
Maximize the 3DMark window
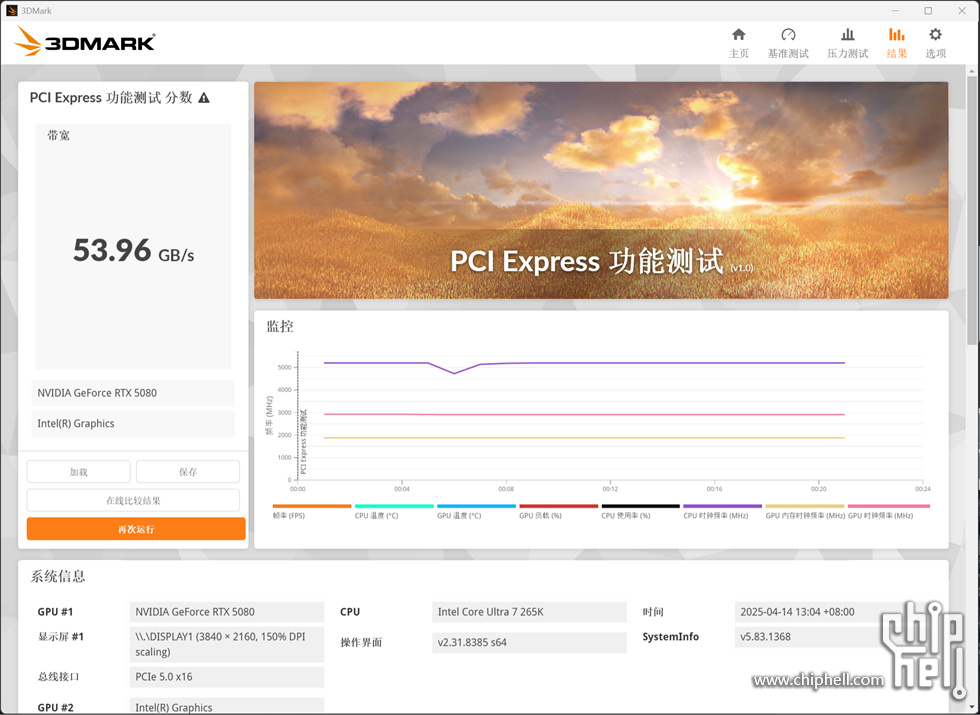pos(929,11)
